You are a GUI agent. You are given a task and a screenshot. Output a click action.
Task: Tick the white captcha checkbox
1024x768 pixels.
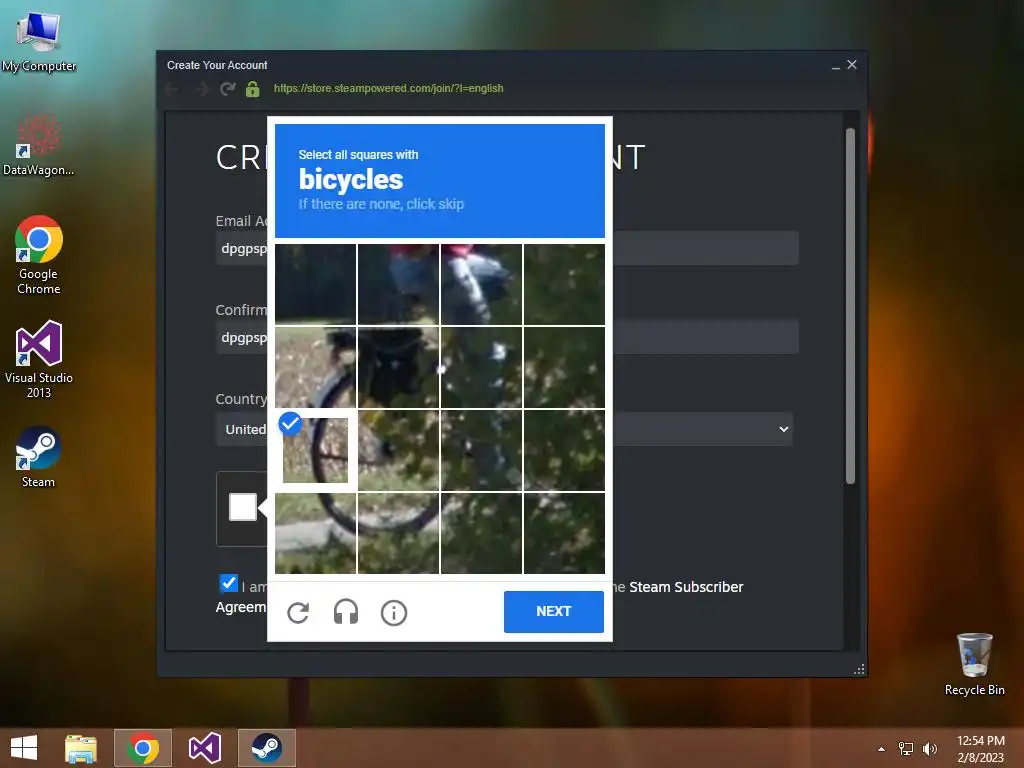click(x=242, y=507)
